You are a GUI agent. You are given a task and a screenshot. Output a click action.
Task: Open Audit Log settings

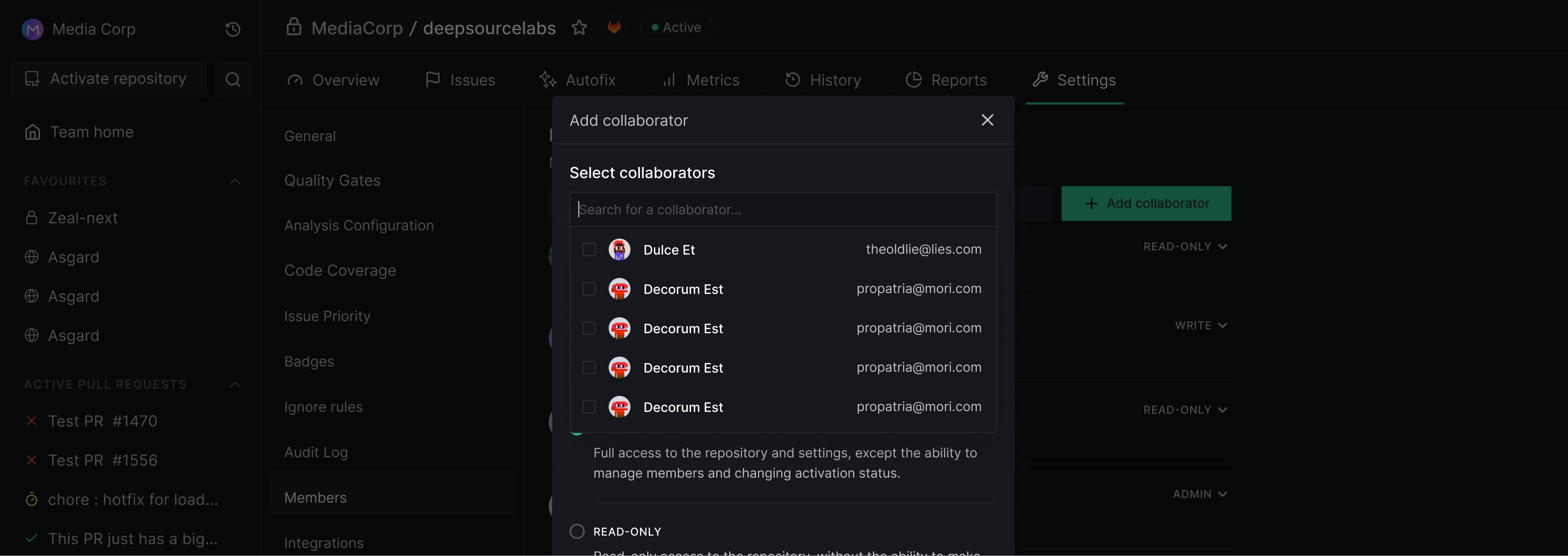point(316,452)
